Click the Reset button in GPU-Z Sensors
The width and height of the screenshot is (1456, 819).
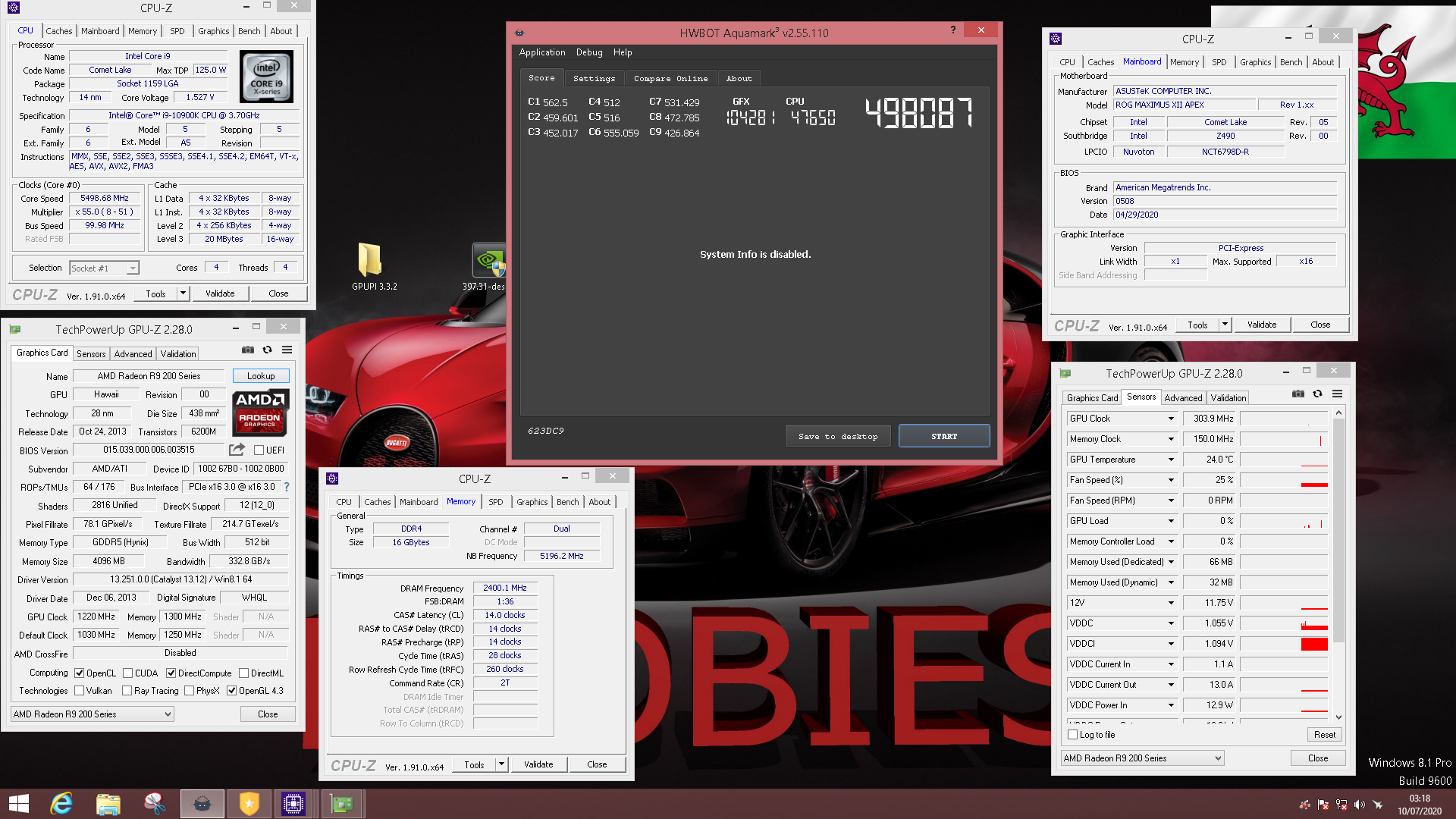tap(1325, 735)
